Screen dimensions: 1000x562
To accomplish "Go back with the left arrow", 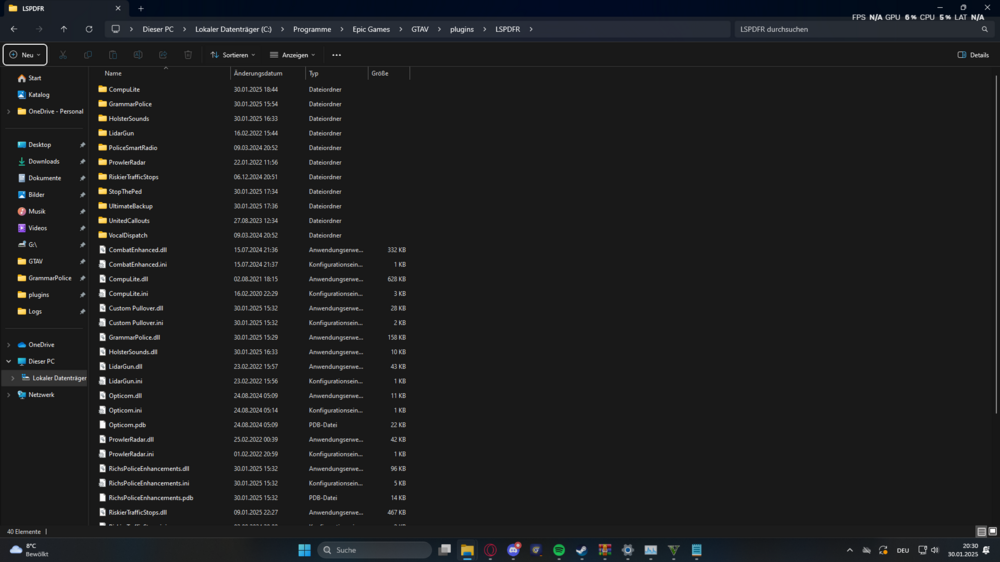I will [14, 29].
